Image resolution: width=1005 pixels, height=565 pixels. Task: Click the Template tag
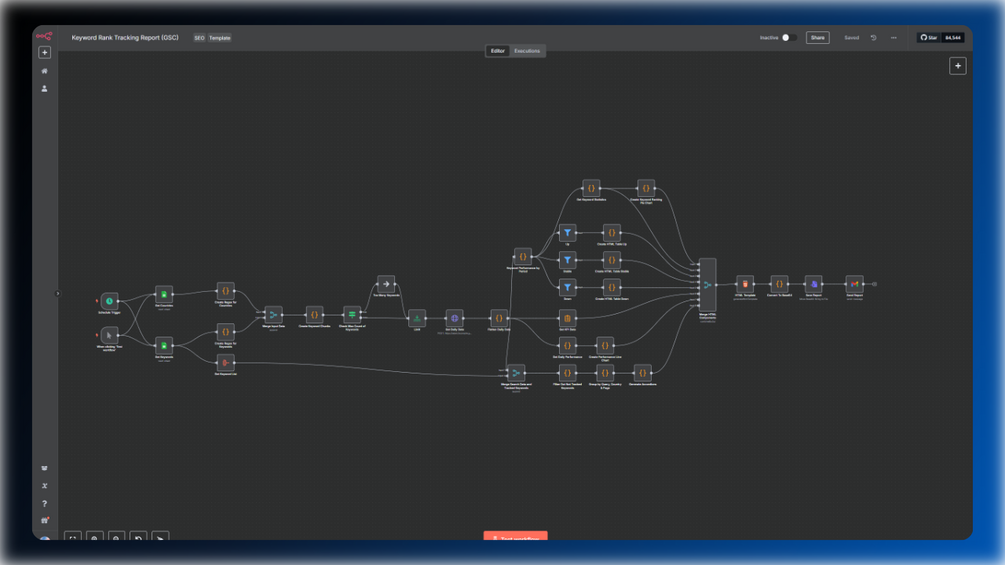pyautogui.click(x=220, y=38)
